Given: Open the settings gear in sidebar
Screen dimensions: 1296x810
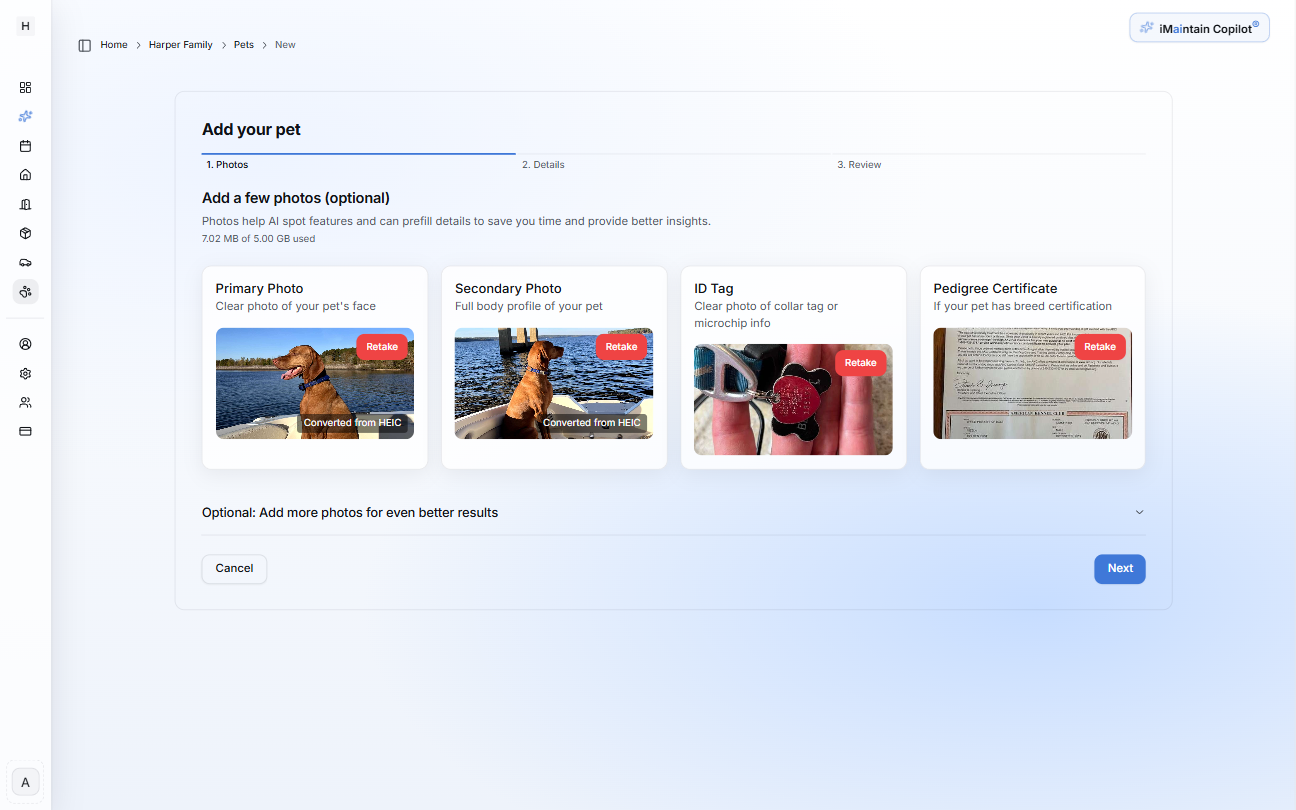Looking at the screenshot, I should coord(25,373).
